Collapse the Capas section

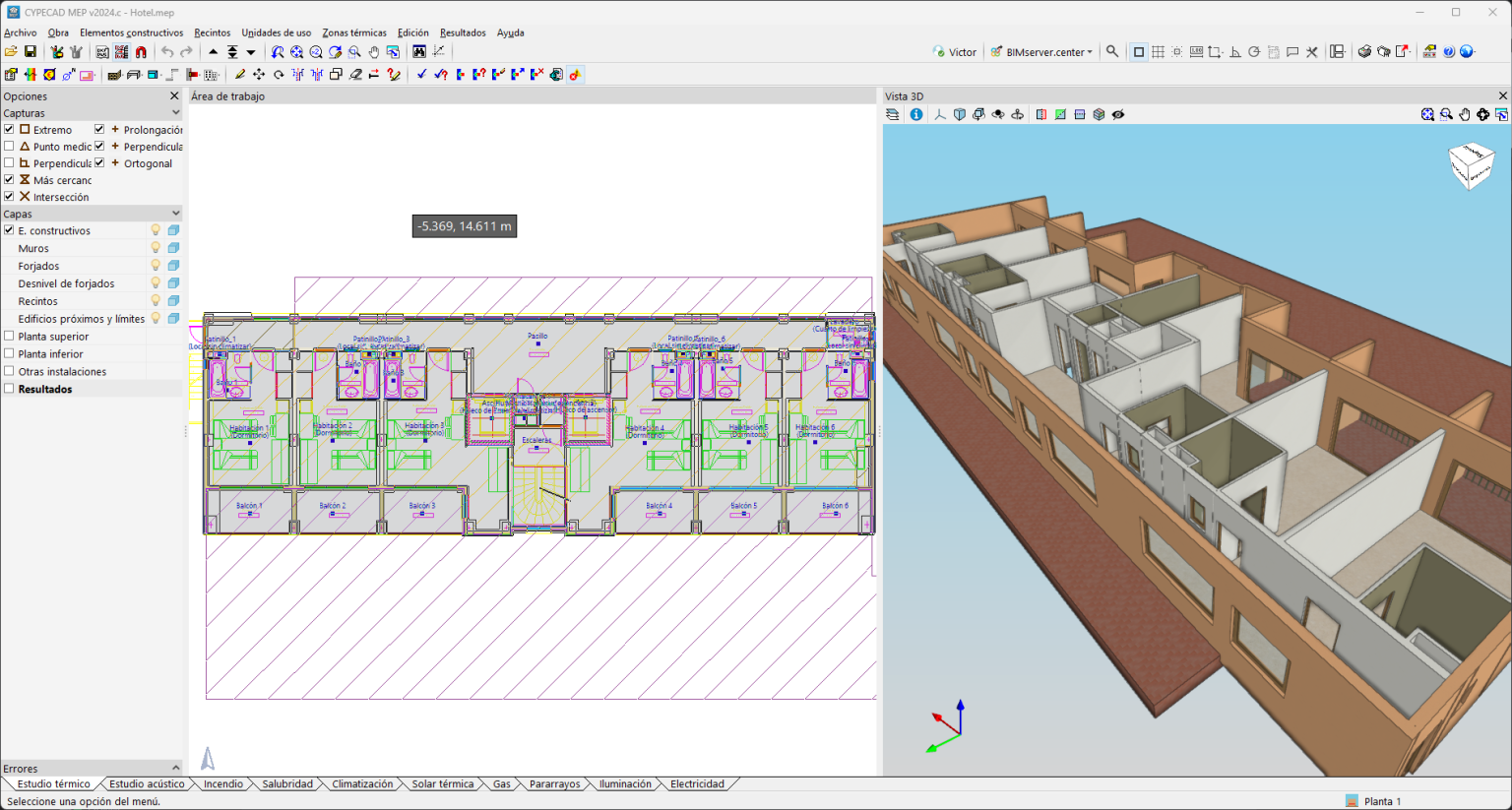(175, 214)
